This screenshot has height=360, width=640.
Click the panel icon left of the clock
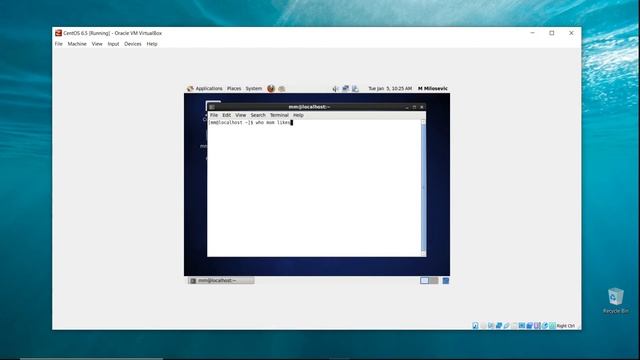pos(355,89)
